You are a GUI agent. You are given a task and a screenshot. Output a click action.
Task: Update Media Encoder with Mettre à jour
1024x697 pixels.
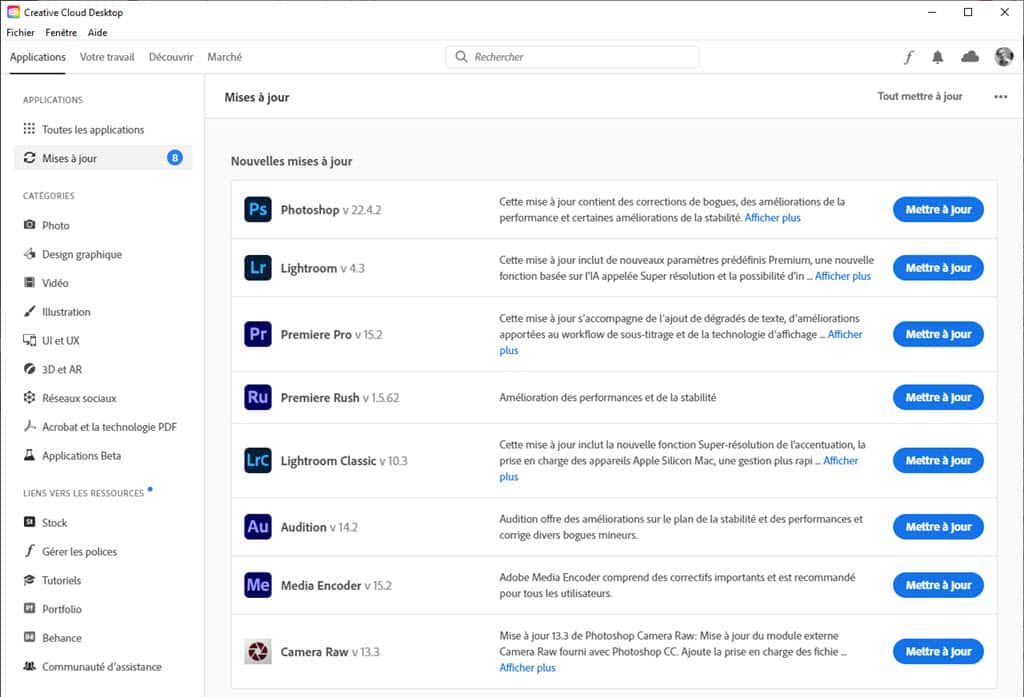point(938,585)
